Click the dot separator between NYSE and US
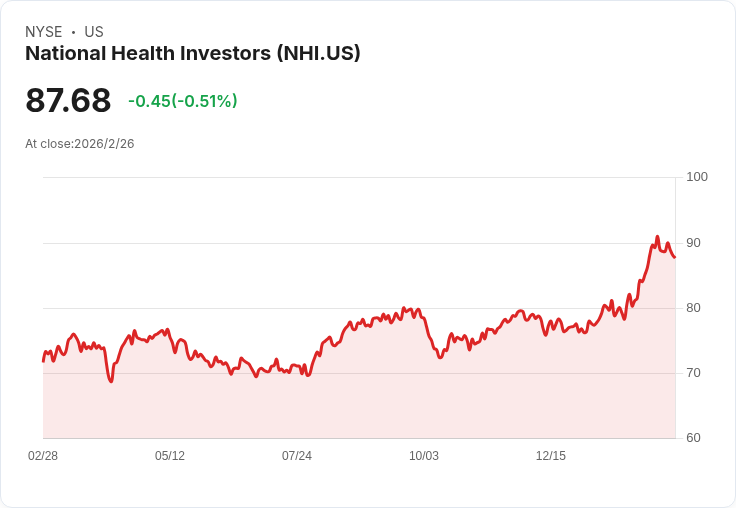 [x=73, y=32]
